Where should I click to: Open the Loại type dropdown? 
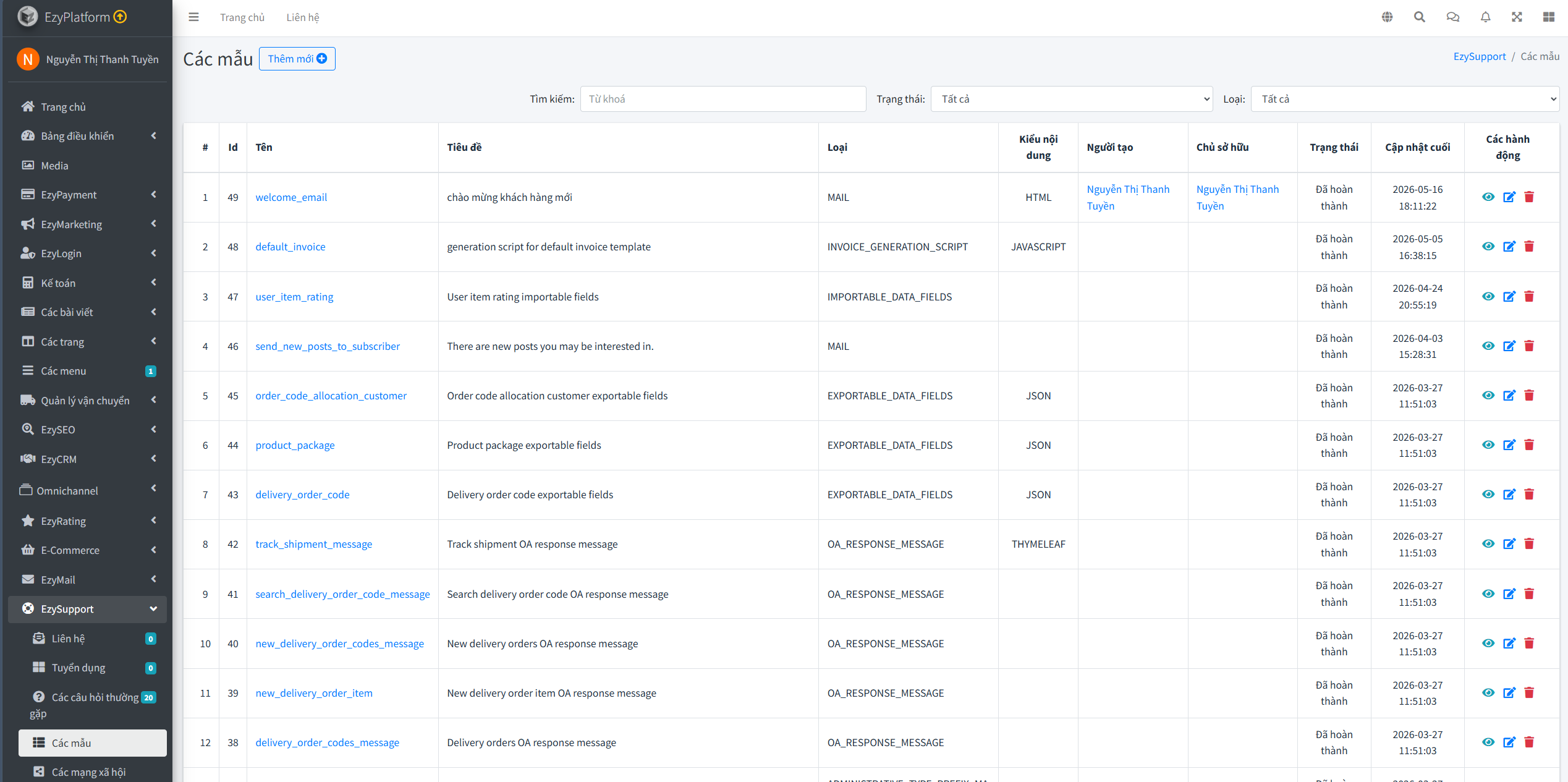[1405, 99]
